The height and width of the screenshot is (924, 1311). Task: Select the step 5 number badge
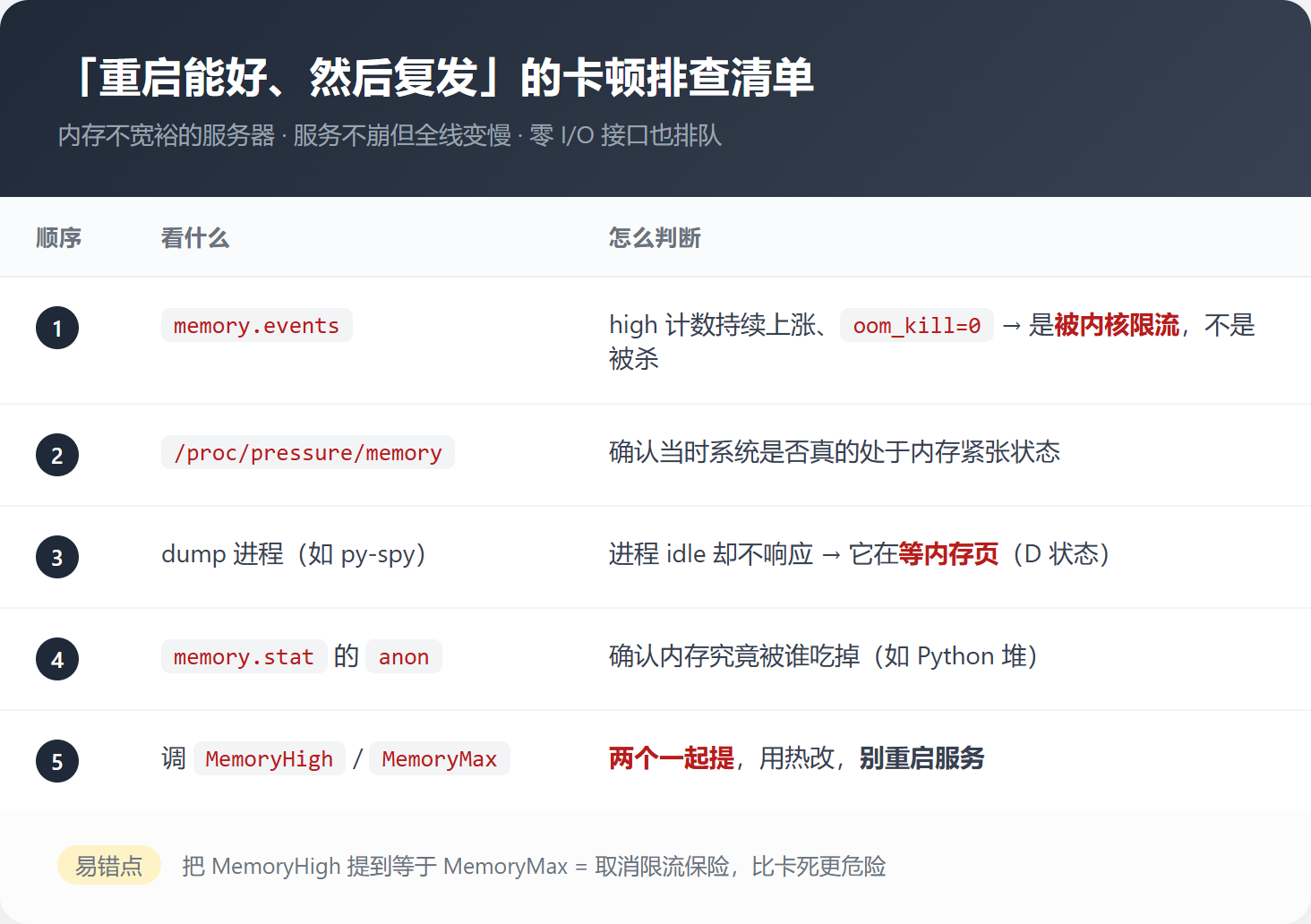[x=57, y=761]
